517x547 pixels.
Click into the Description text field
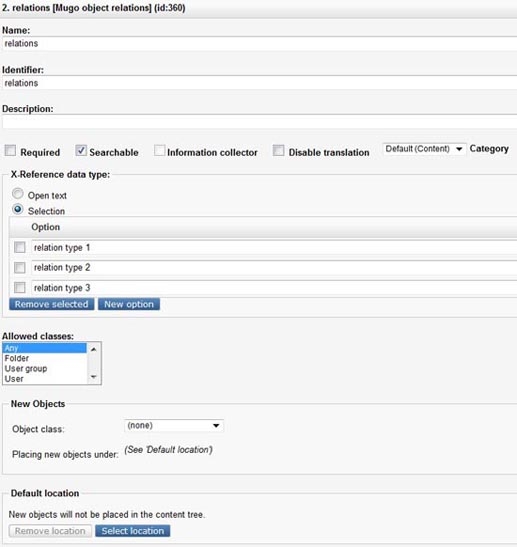point(260,122)
